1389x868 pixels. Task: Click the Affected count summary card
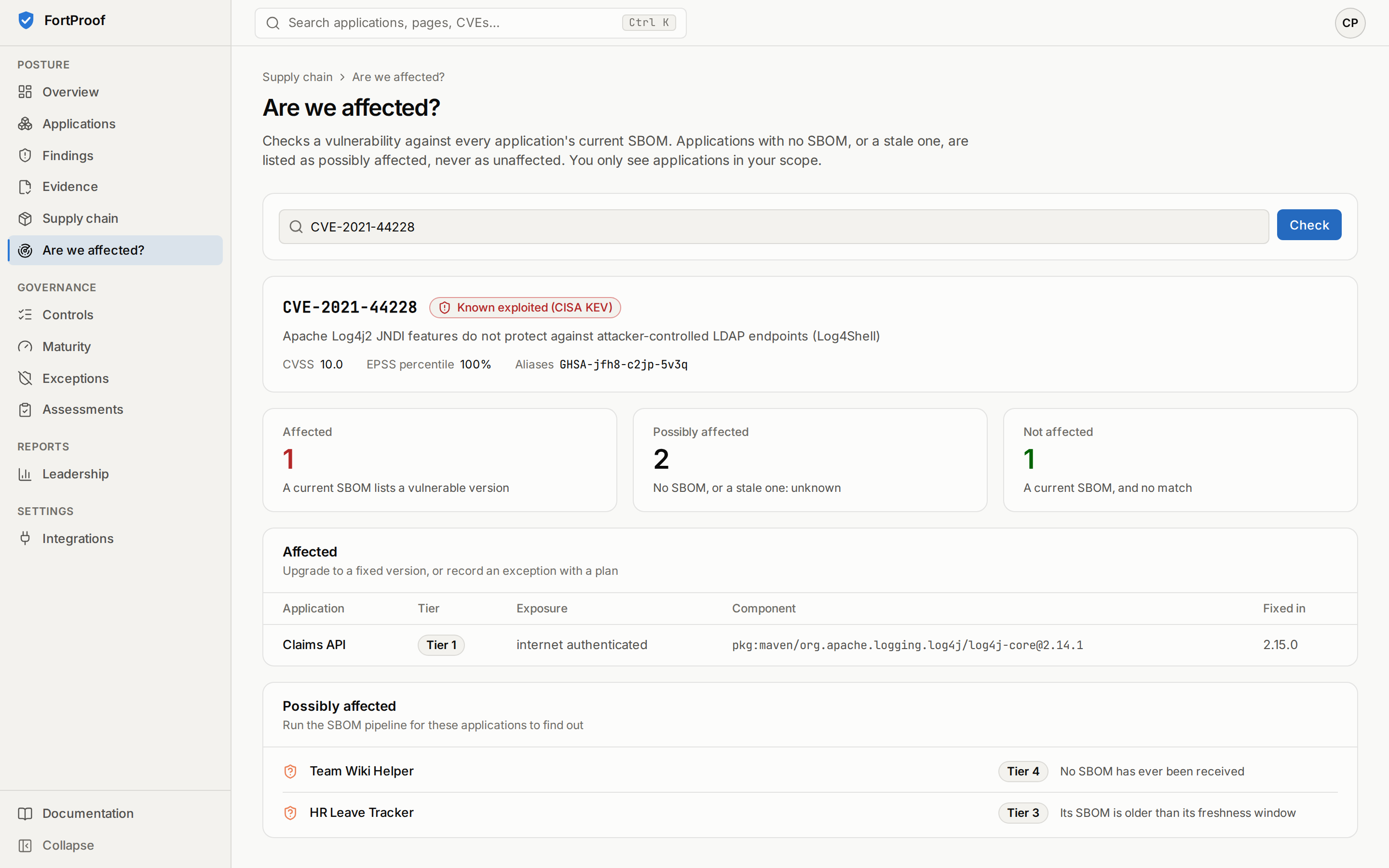tap(440, 460)
